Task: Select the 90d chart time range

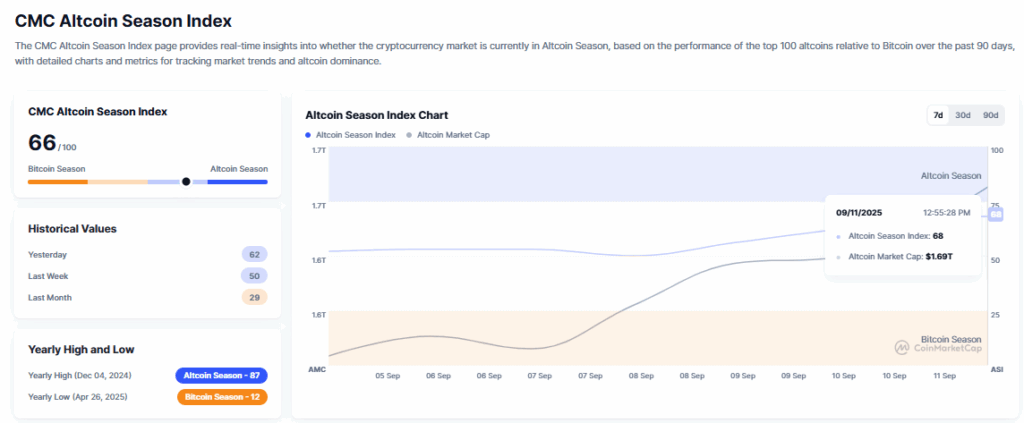Action: click(x=990, y=115)
